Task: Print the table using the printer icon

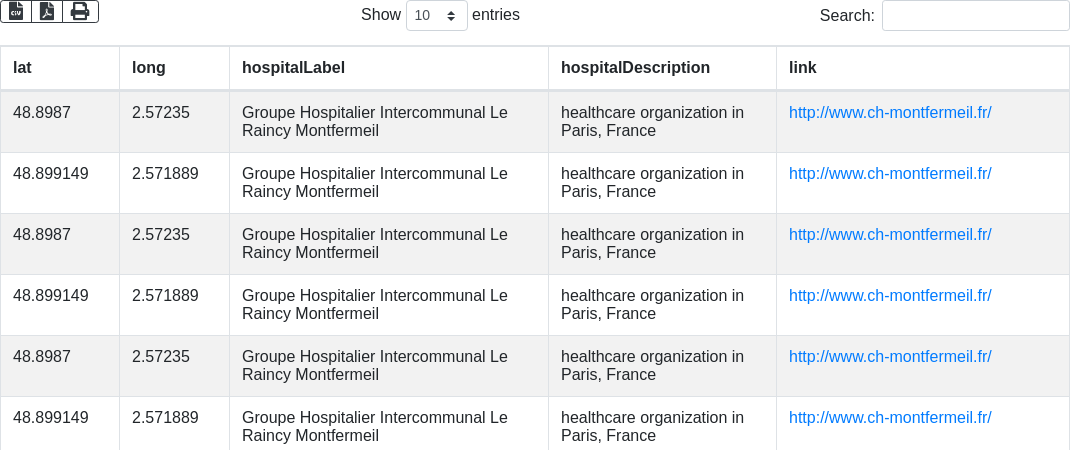Action: 80,11
